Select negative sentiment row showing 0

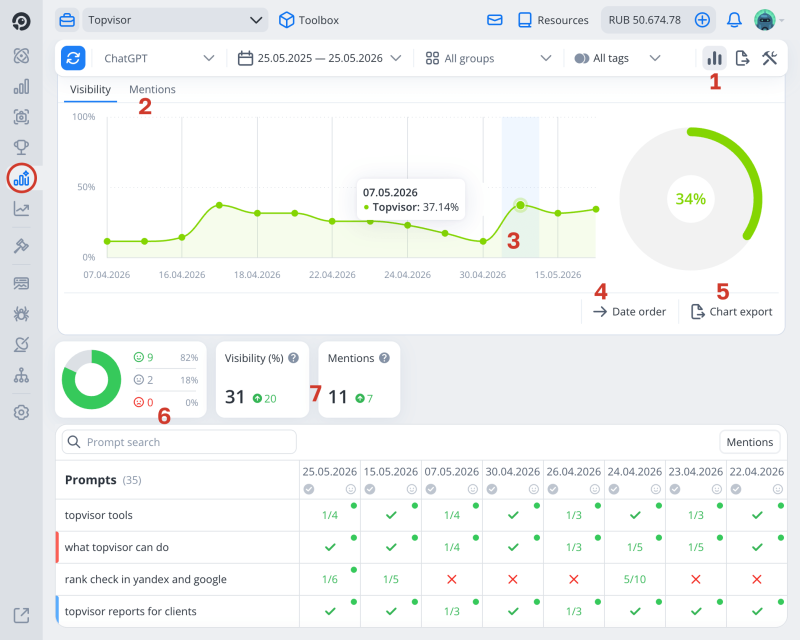point(166,402)
